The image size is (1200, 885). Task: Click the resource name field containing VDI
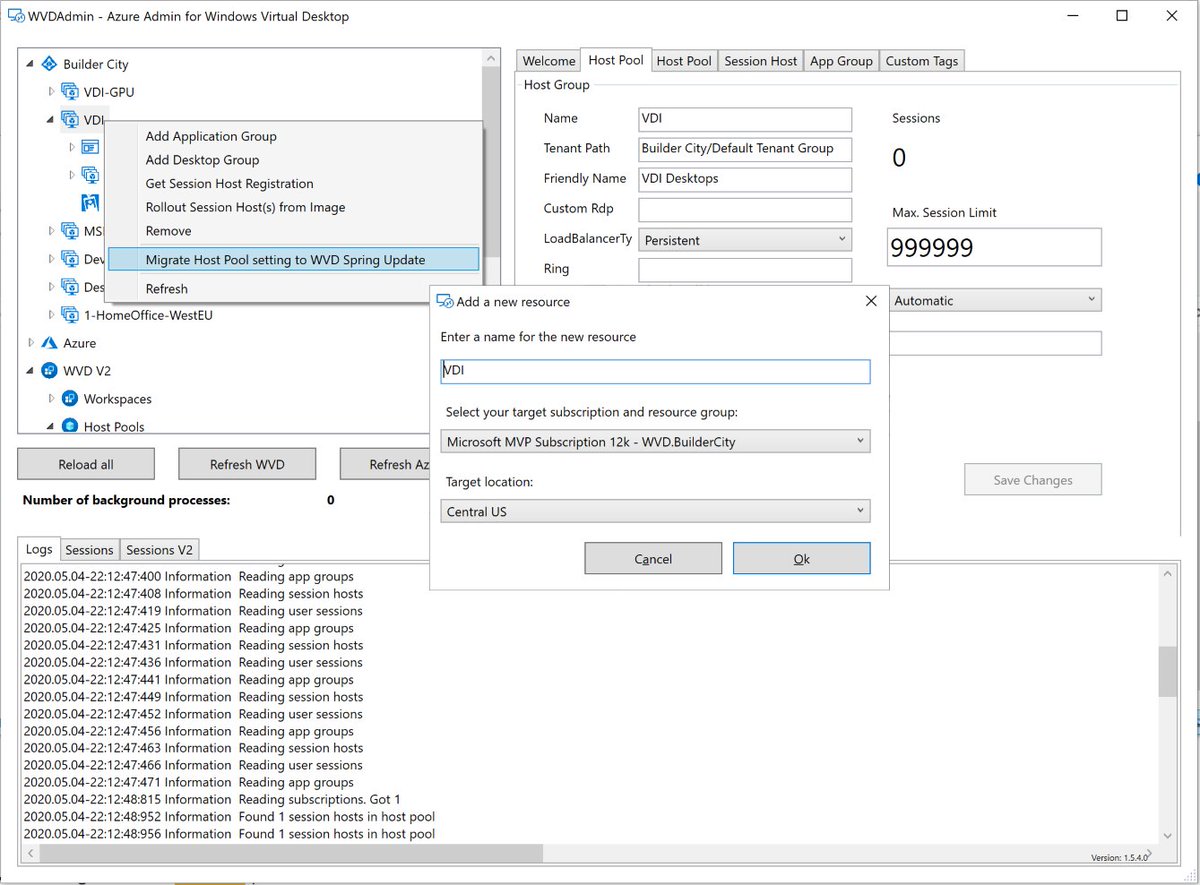[x=655, y=370]
